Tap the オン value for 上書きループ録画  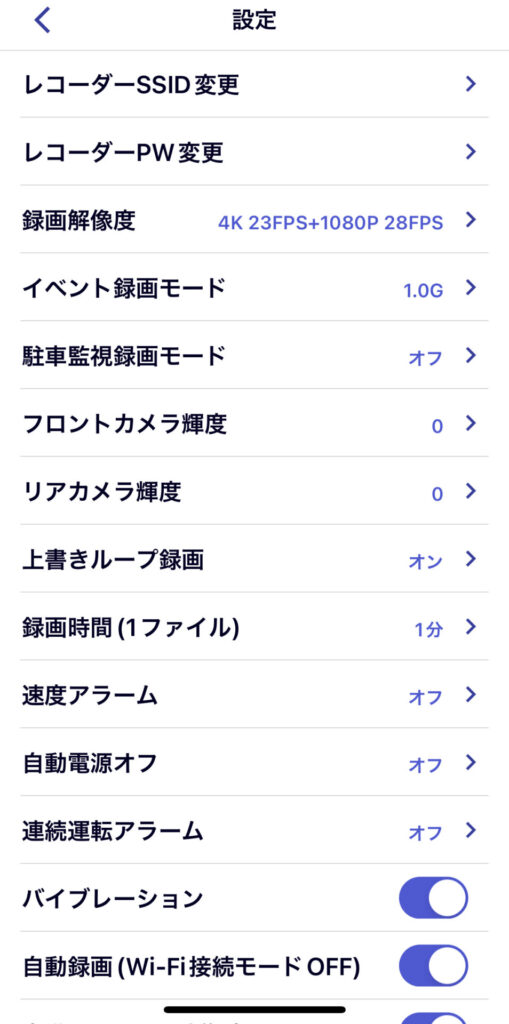pos(425,562)
